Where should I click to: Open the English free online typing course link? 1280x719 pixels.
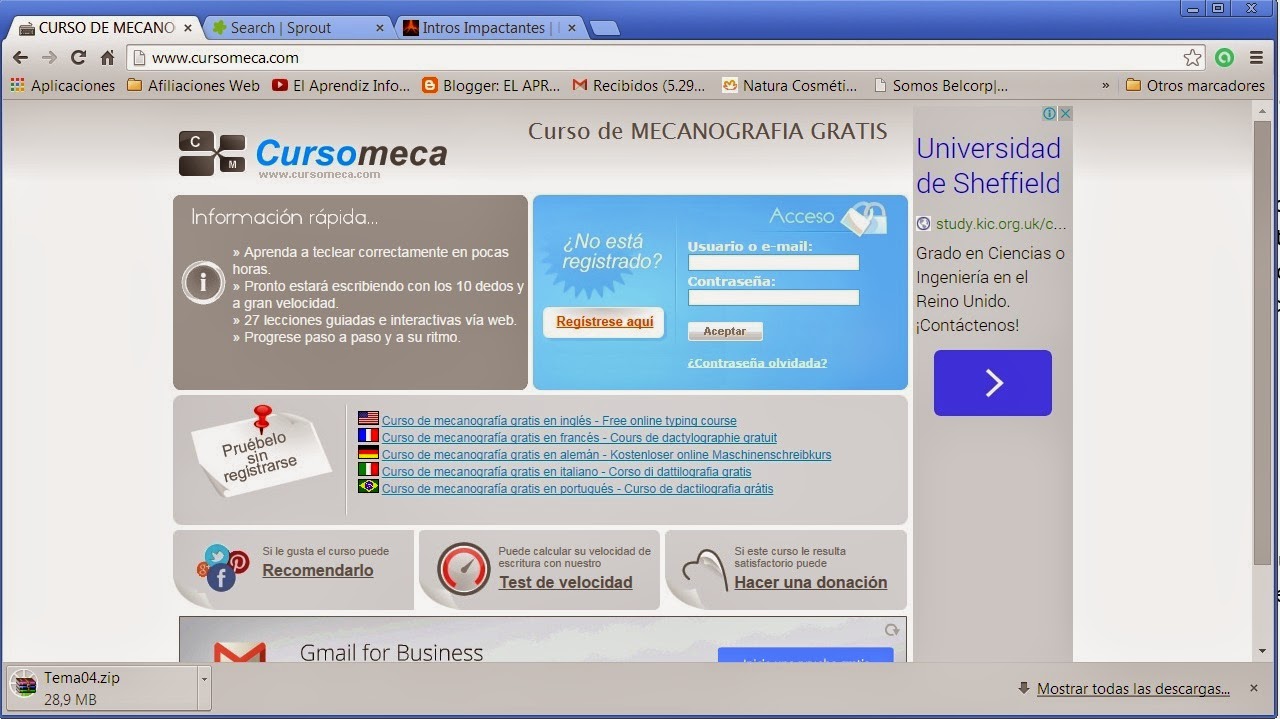click(559, 421)
